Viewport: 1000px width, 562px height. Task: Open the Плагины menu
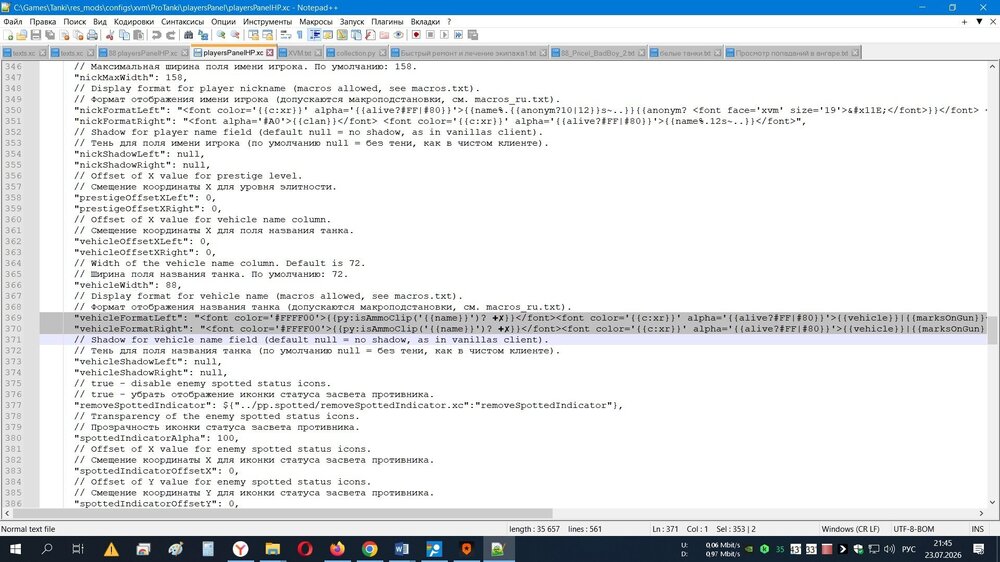387,22
